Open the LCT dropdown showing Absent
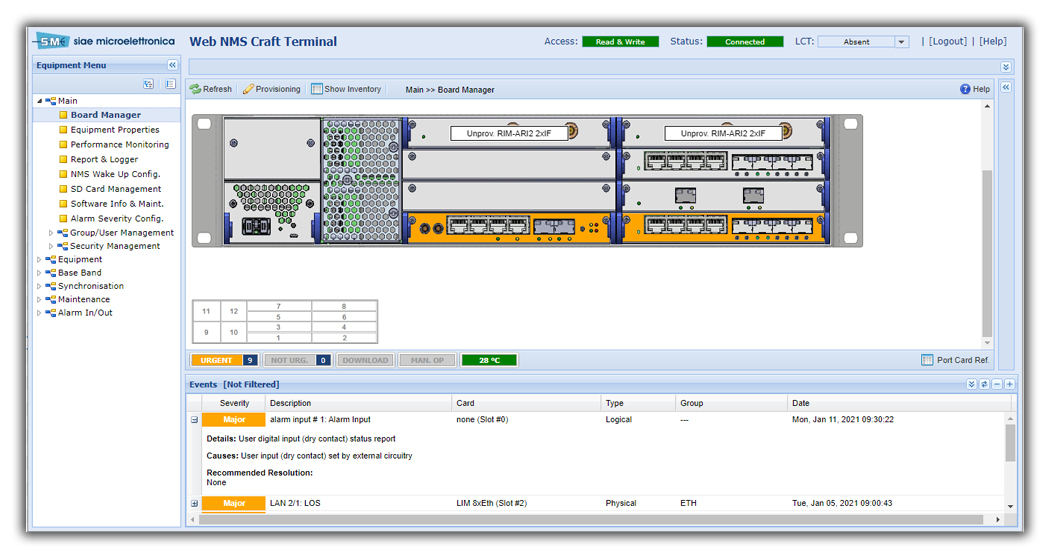The image size is (1059, 557). click(x=902, y=42)
